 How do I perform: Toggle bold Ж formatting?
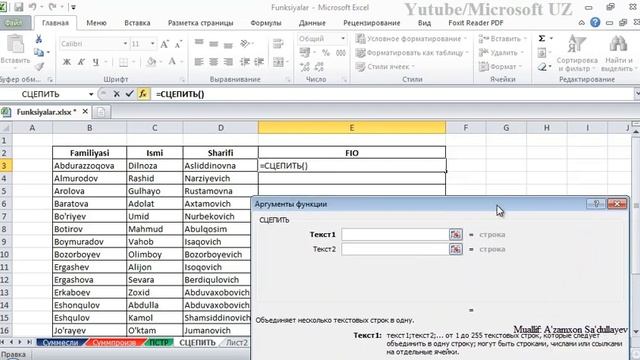tap(67, 62)
